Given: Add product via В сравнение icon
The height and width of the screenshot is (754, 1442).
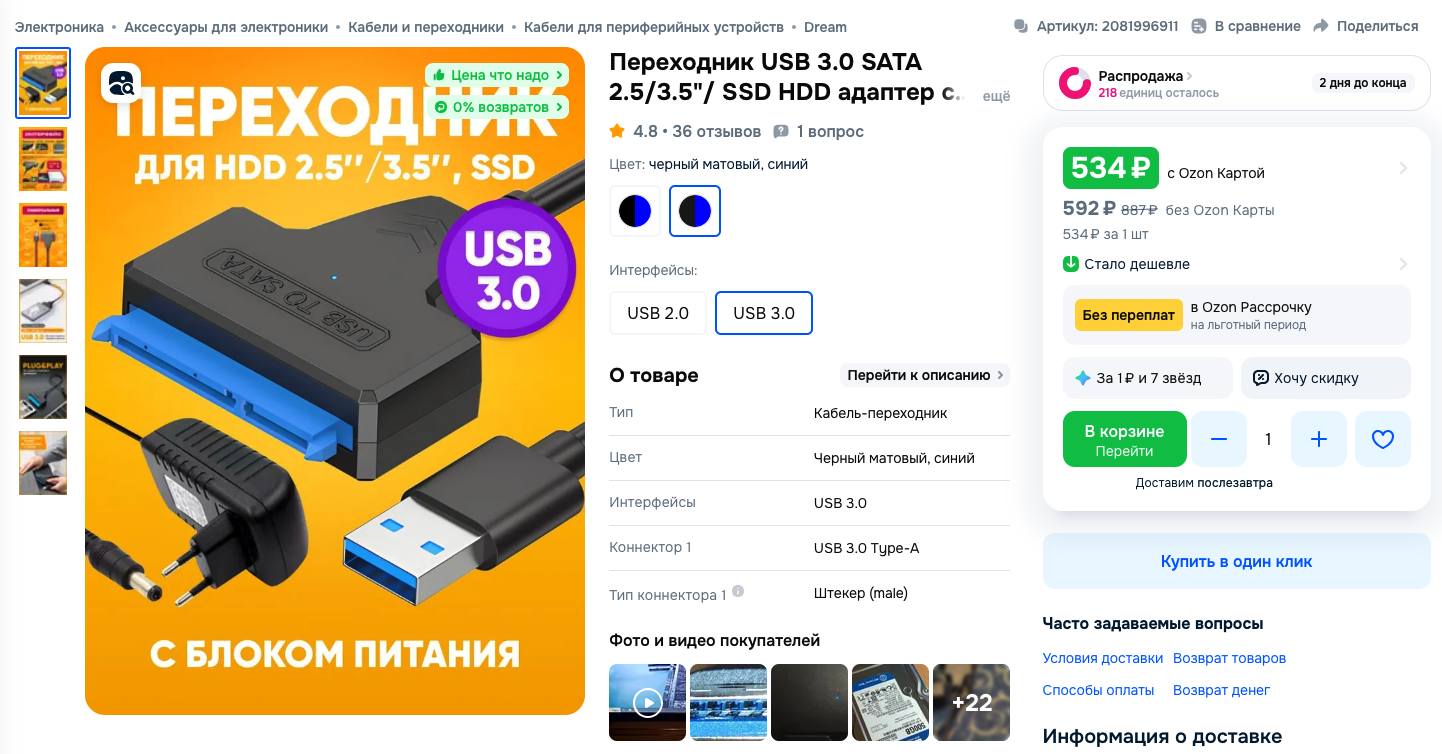Looking at the screenshot, I should [x=1200, y=26].
